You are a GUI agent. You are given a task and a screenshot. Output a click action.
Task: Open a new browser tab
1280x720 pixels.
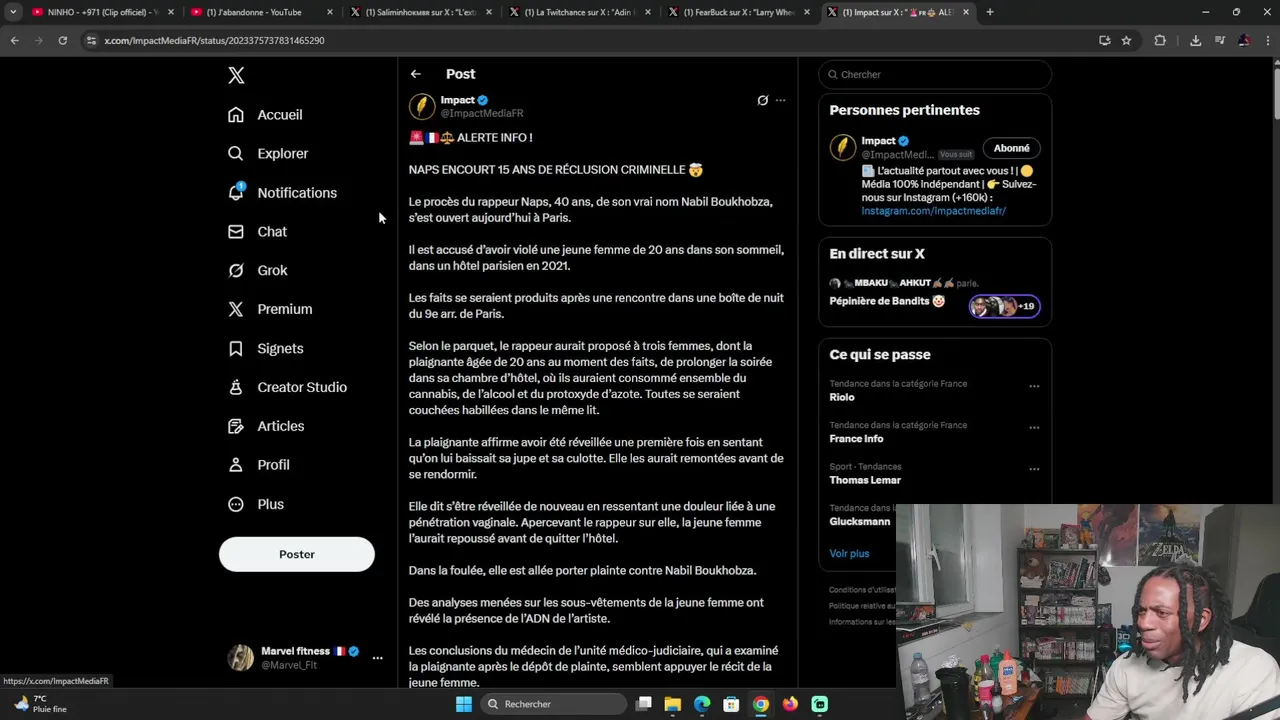[x=990, y=12]
